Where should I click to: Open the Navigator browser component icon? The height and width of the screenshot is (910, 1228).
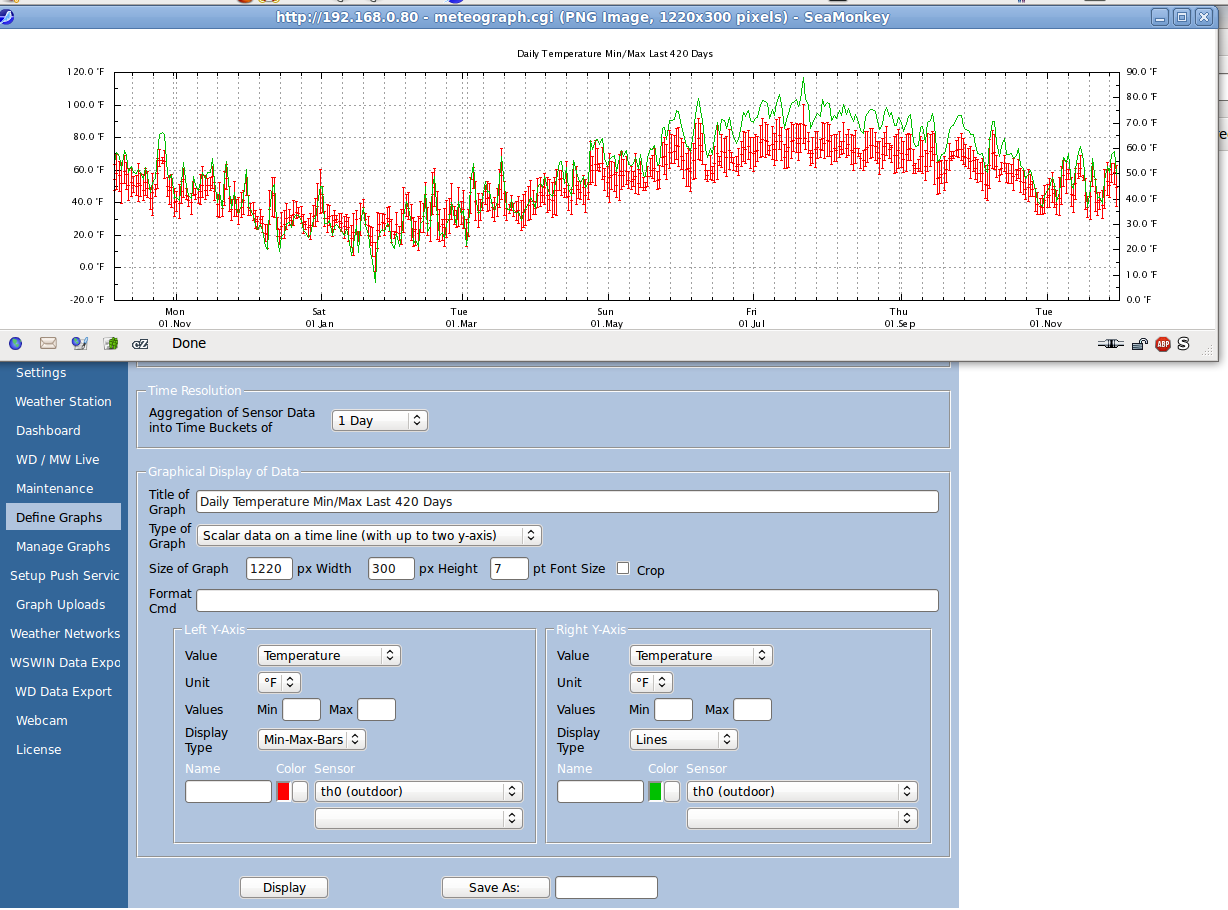point(16,344)
